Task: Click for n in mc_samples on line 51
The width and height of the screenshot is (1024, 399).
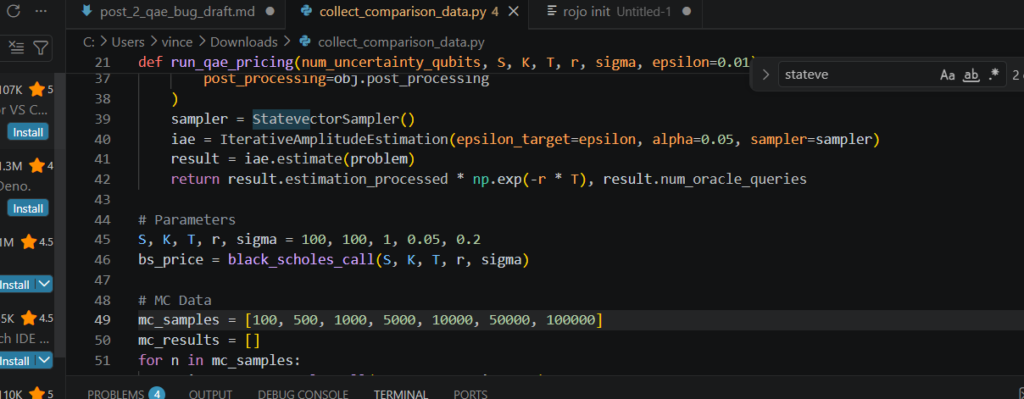Action: point(219,360)
